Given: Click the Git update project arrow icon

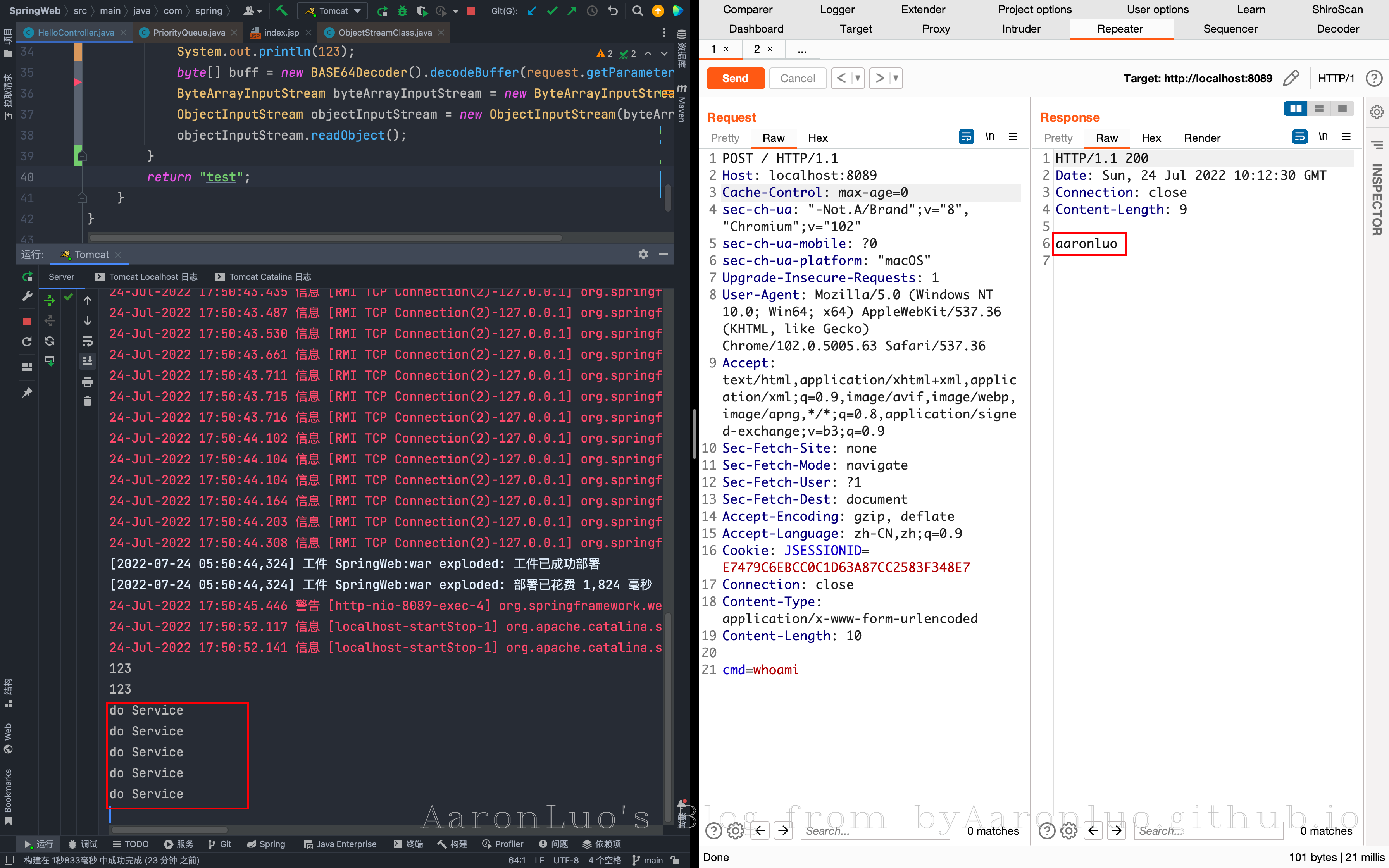Looking at the screenshot, I should [532, 11].
